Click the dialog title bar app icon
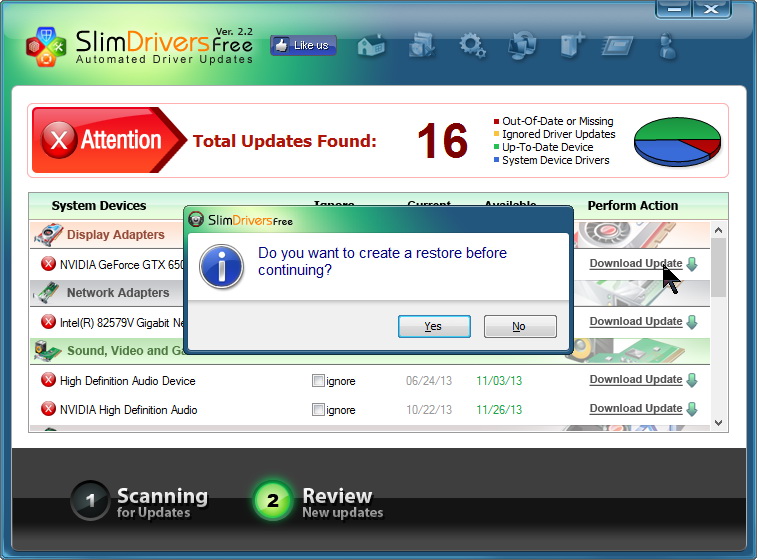 pos(196,220)
